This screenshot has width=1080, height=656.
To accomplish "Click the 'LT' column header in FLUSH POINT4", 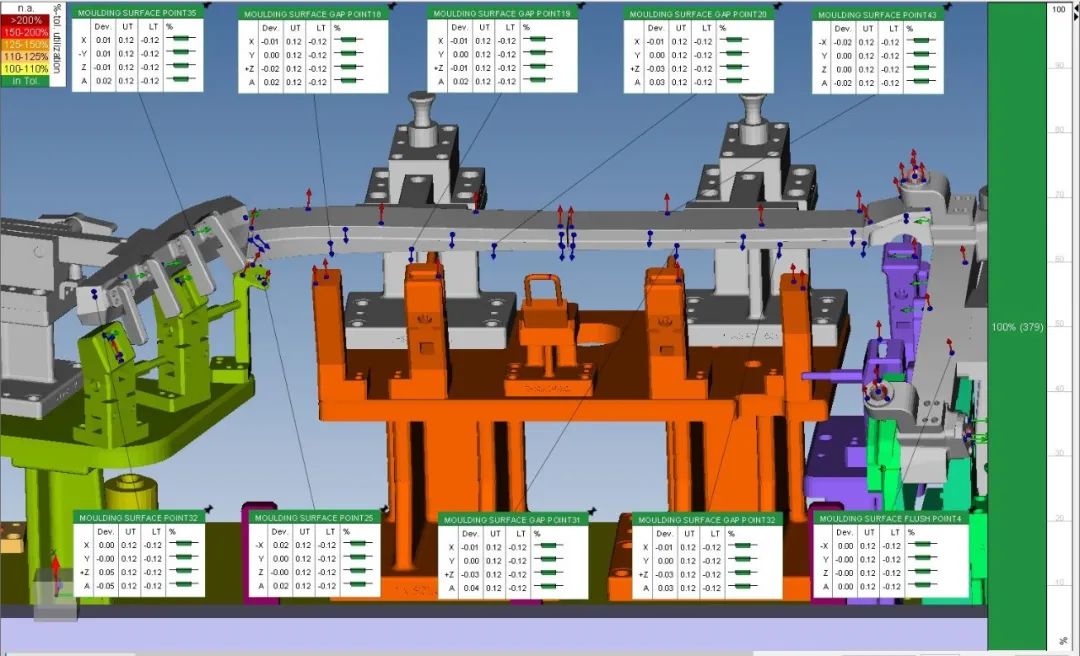I will click(893, 532).
